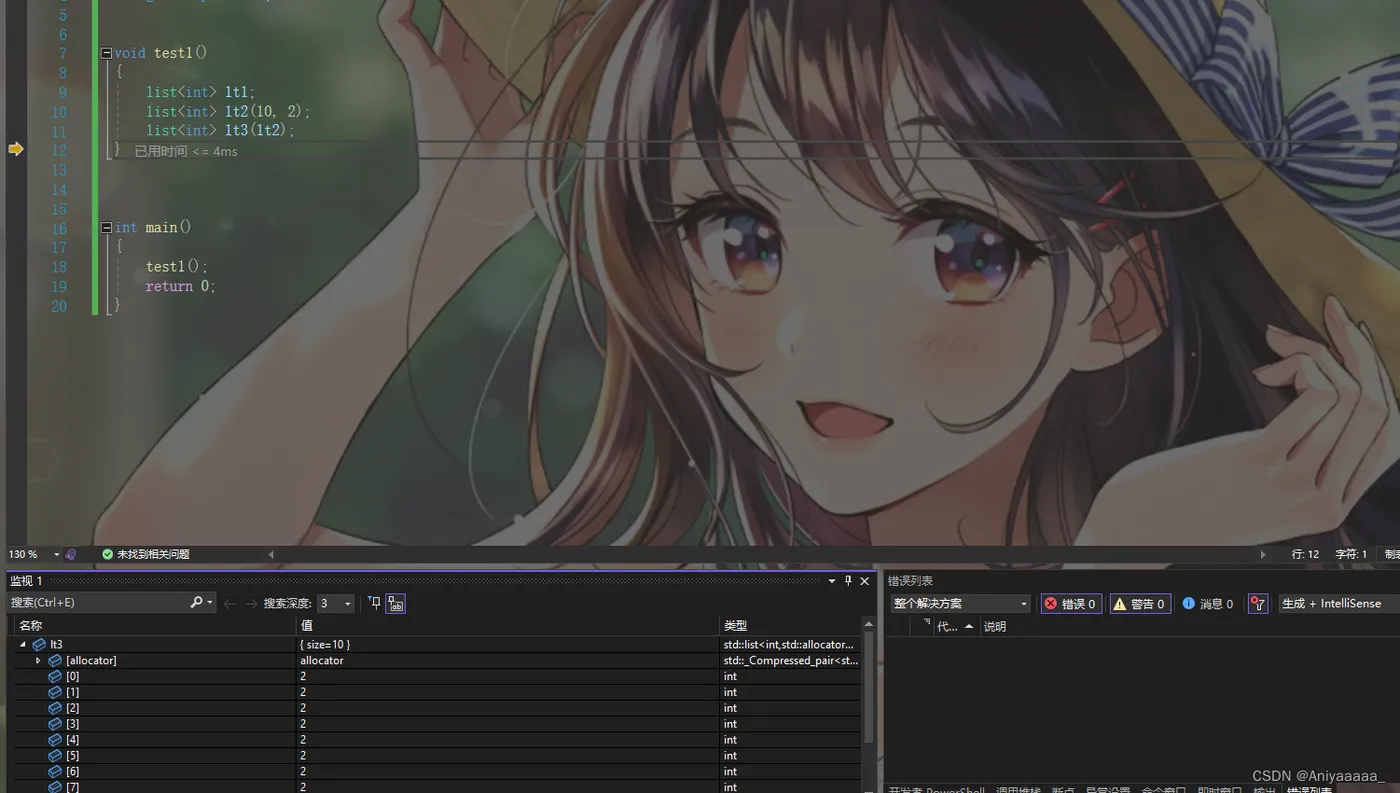Select the [1] row name
Viewport: 1400px width, 793px height.
pyautogui.click(x=72, y=693)
